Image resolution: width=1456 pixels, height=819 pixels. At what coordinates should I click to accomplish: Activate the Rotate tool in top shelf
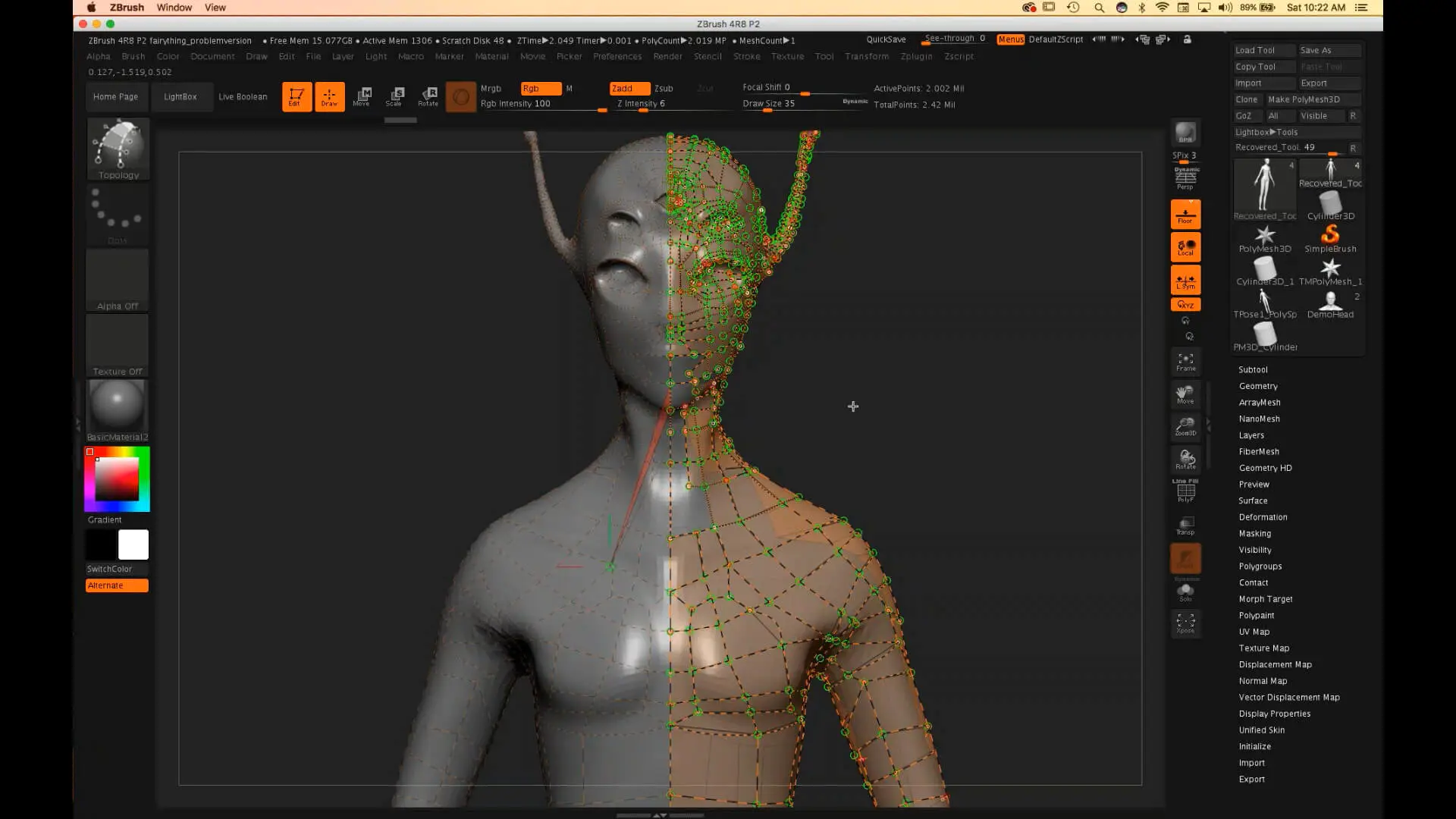pyautogui.click(x=428, y=96)
